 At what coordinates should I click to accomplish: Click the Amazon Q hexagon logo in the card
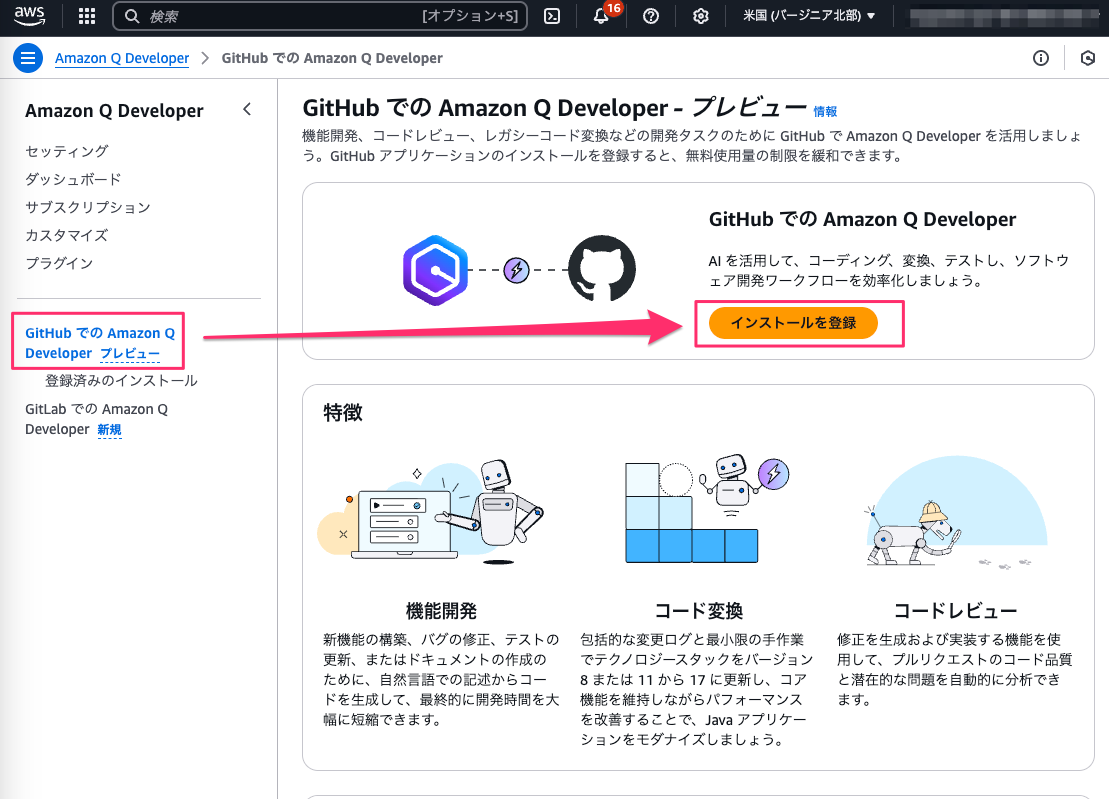coord(435,270)
